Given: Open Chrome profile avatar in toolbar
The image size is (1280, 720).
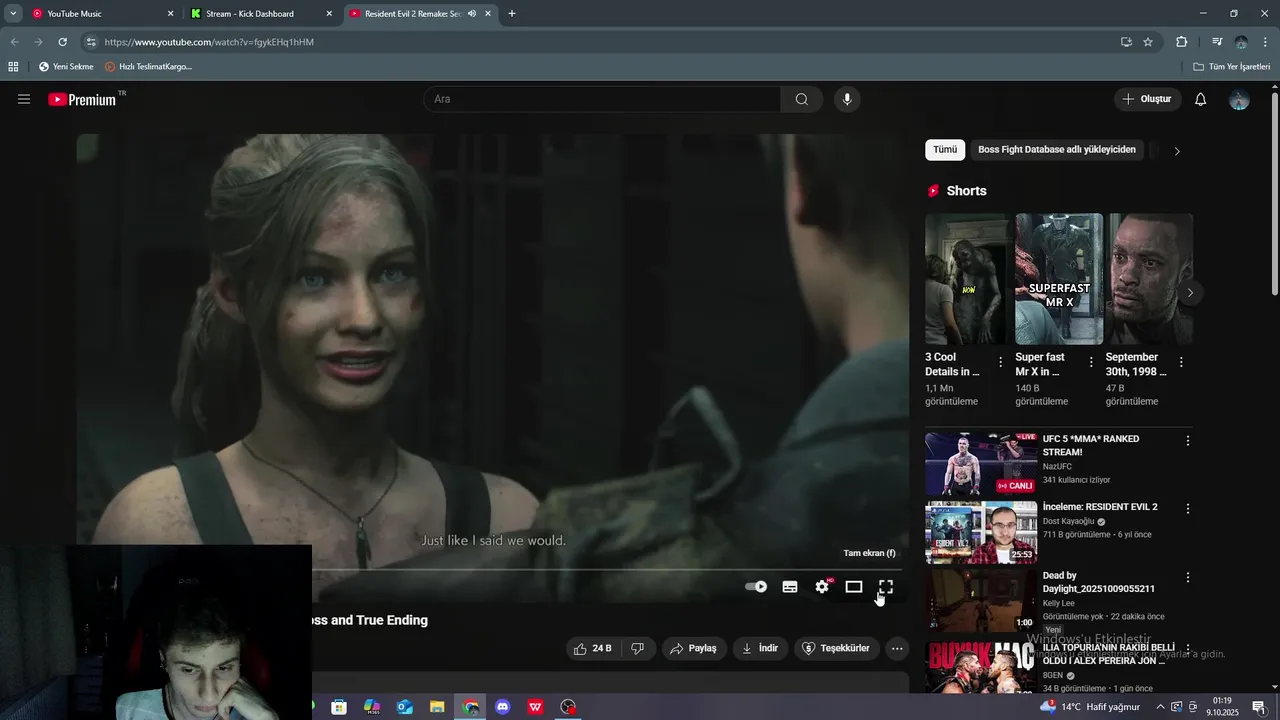Looking at the screenshot, I should pyautogui.click(x=1241, y=42).
